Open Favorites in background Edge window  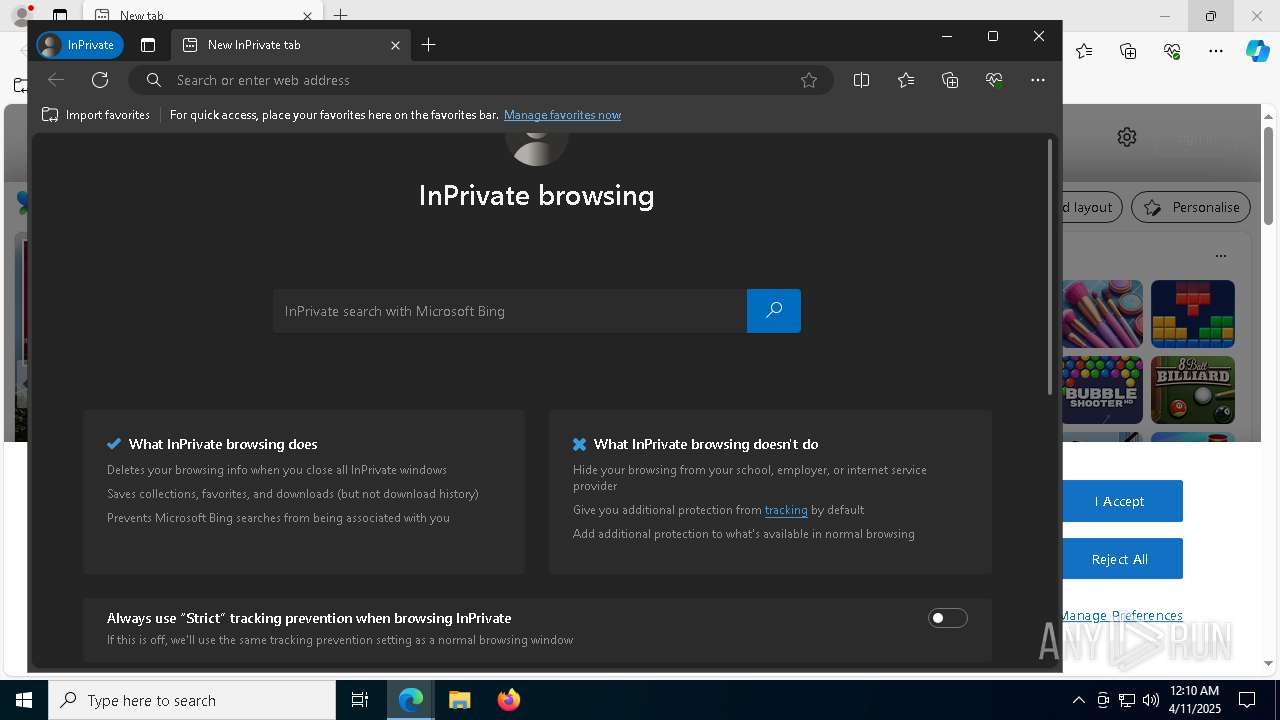[1084, 51]
